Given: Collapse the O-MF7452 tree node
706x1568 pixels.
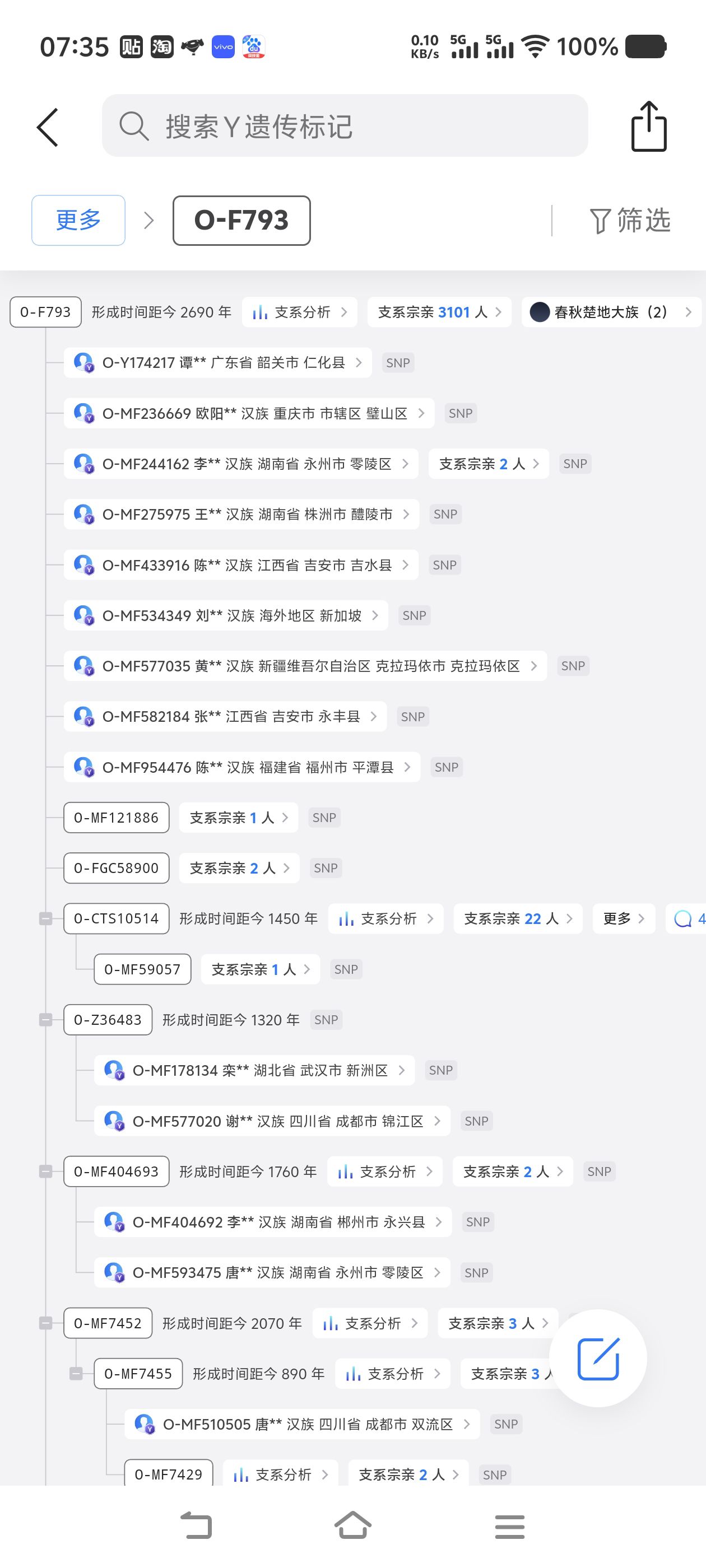Looking at the screenshot, I should click(46, 1323).
